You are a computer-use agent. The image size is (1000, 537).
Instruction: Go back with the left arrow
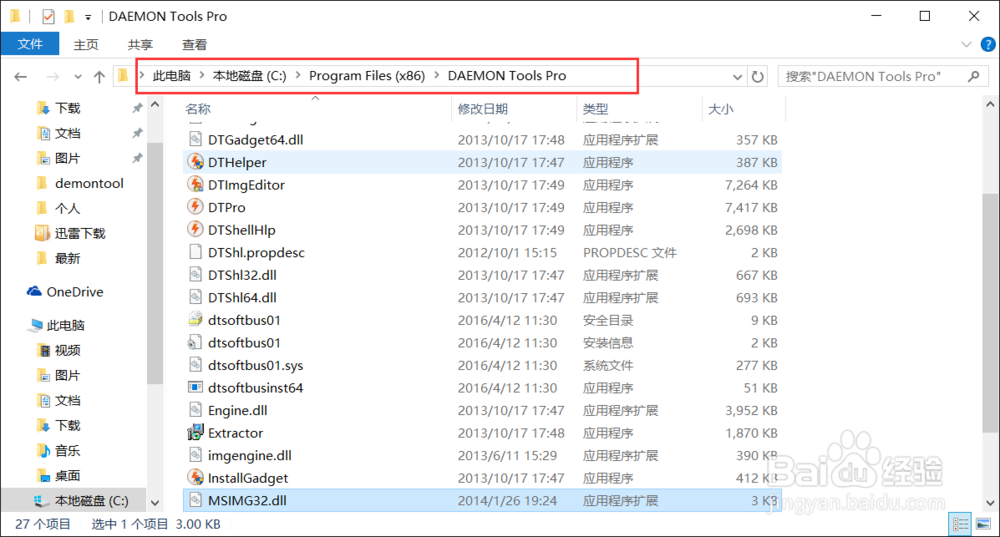pos(21,77)
